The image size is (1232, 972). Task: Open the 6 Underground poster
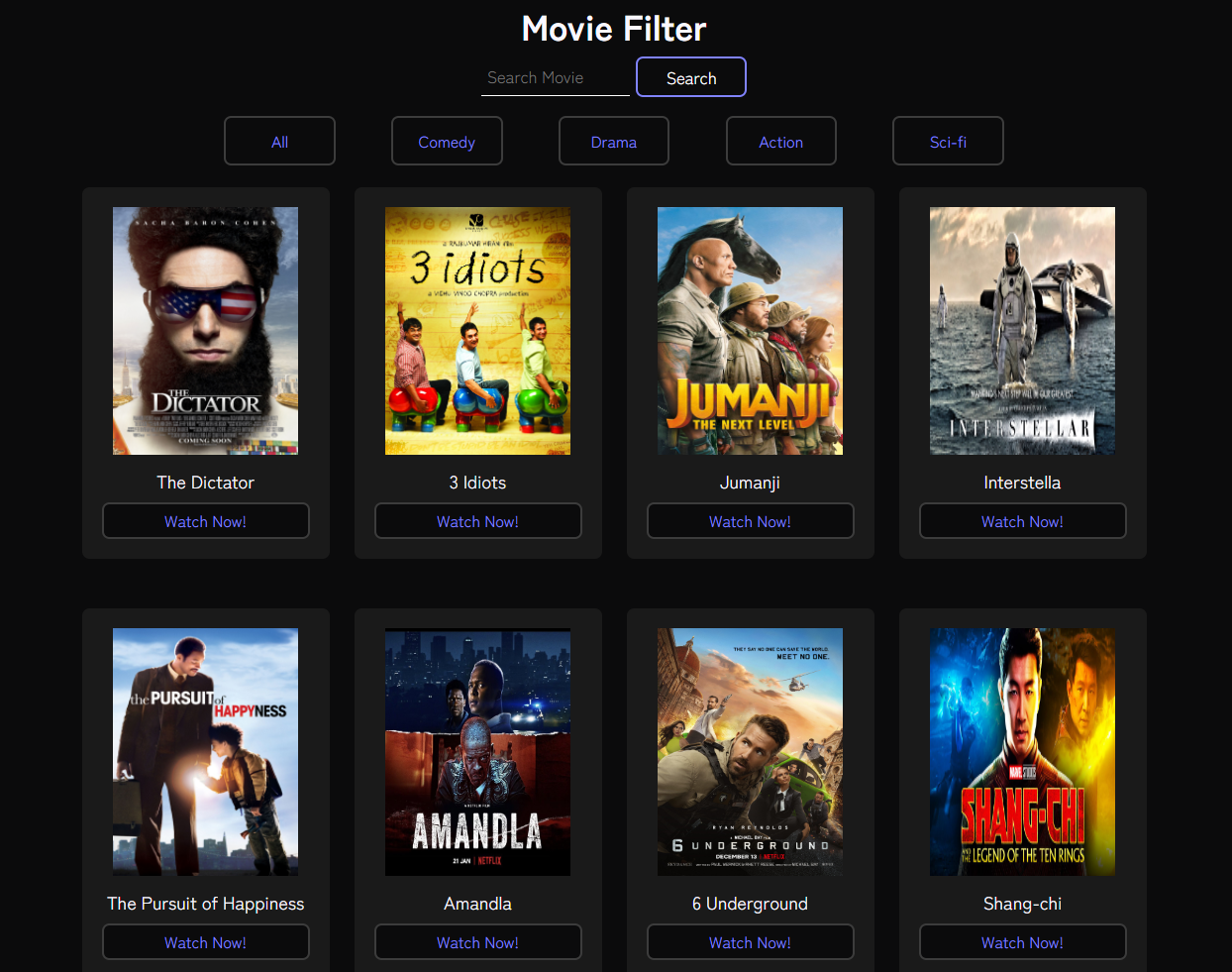750,752
